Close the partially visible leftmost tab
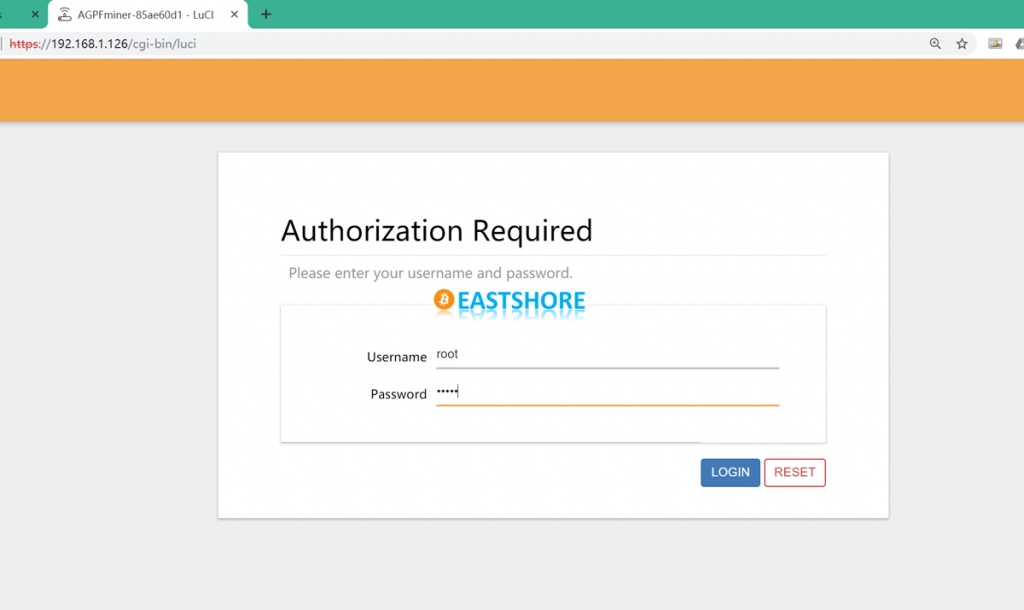This screenshot has height=610, width=1024. click(35, 15)
